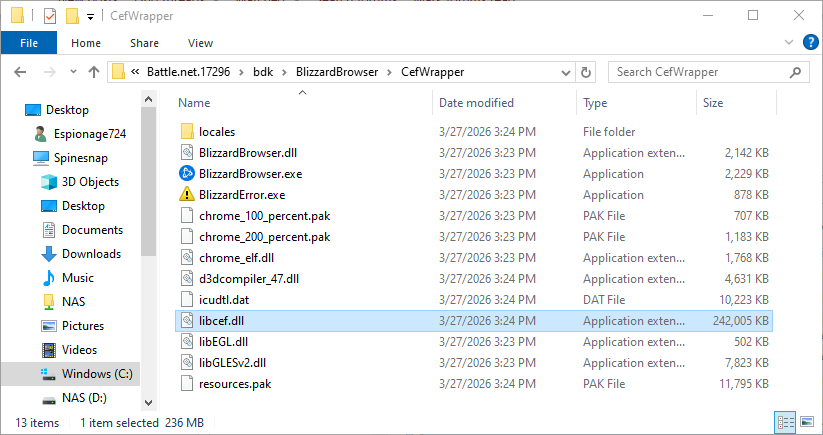823x435 pixels.
Task: Jump to the BlizzardBrowser breadcrumb folder
Action: [x=337, y=72]
